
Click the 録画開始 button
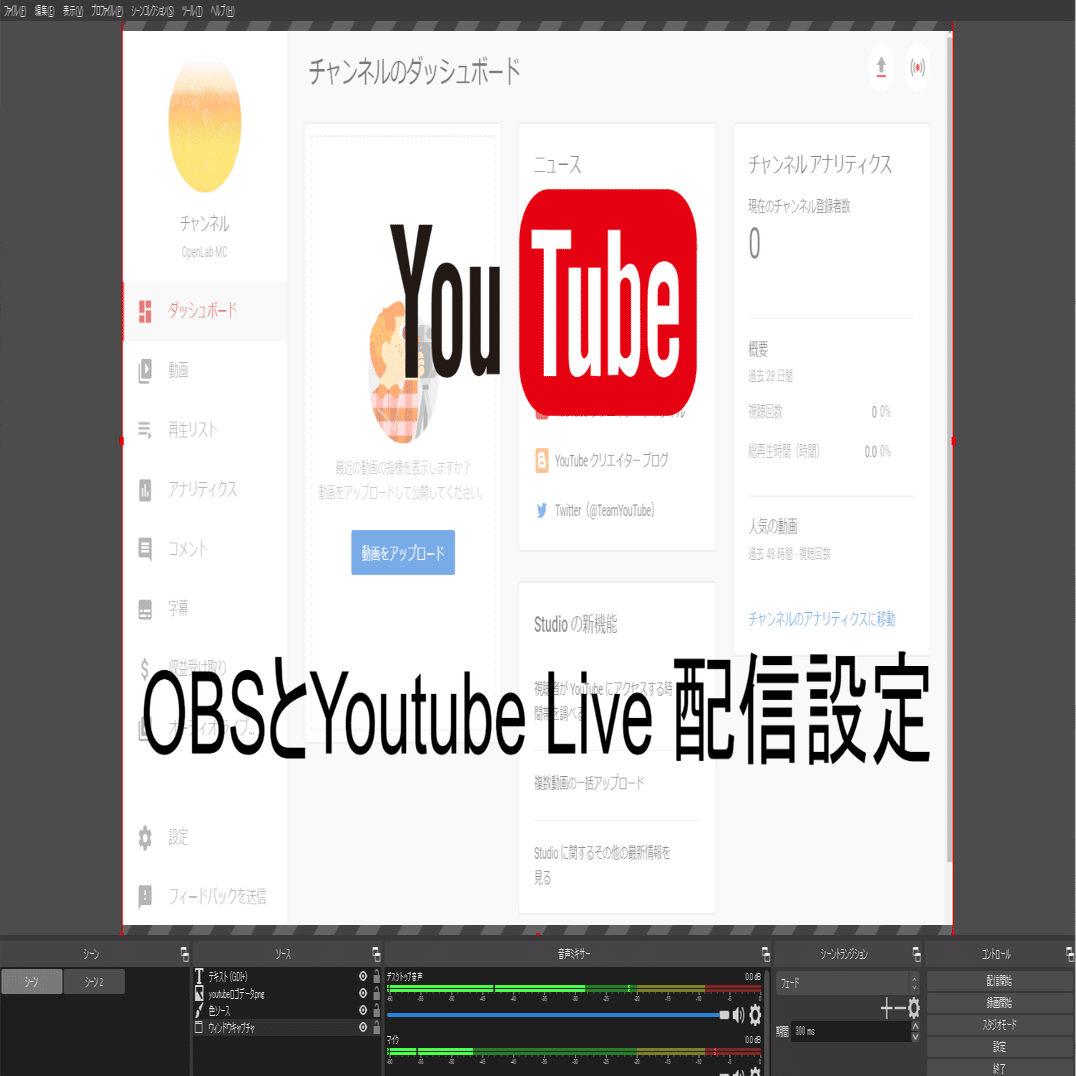click(x=999, y=1003)
